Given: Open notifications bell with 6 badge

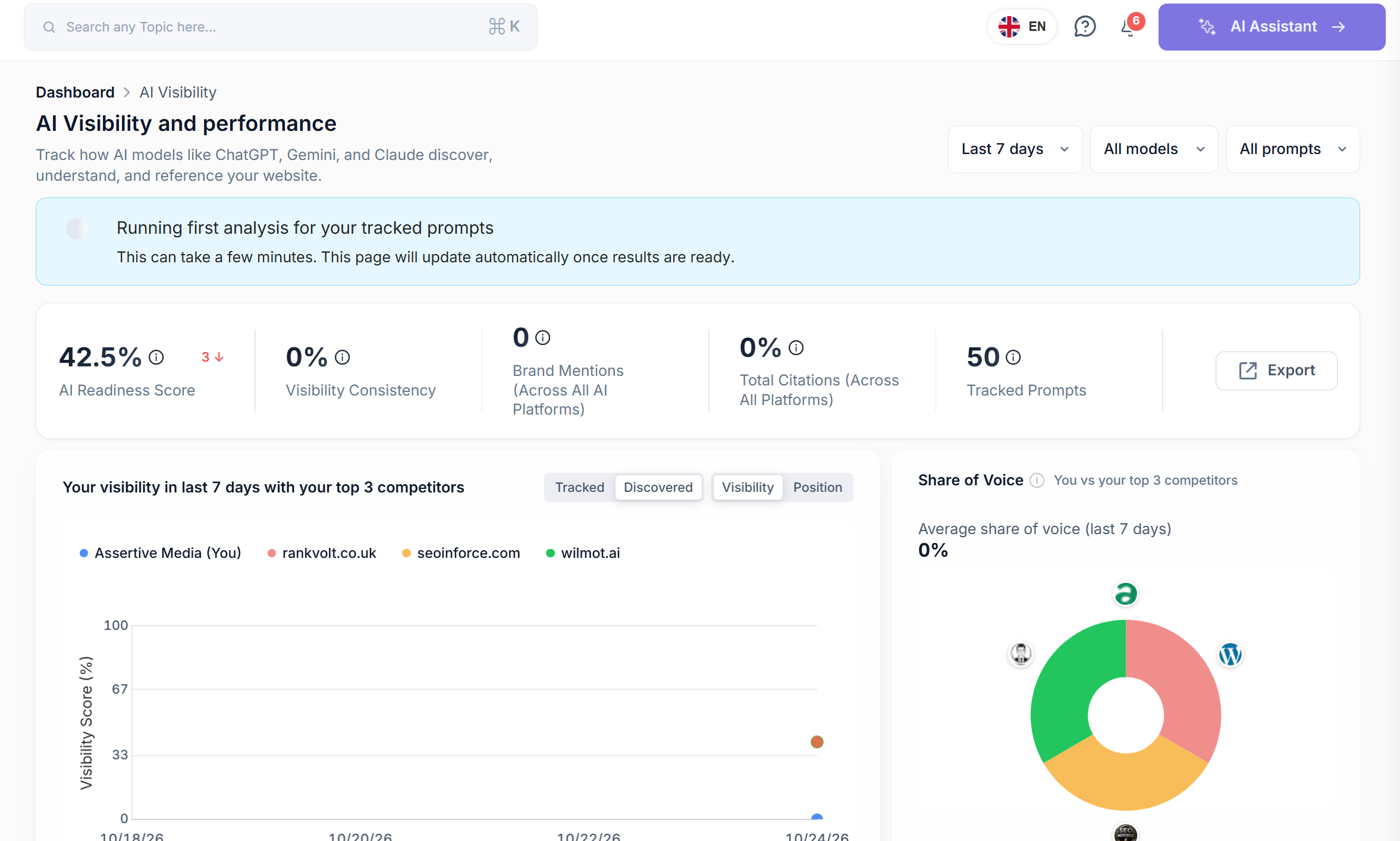Looking at the screenshot, I should tap(1130, 26).
